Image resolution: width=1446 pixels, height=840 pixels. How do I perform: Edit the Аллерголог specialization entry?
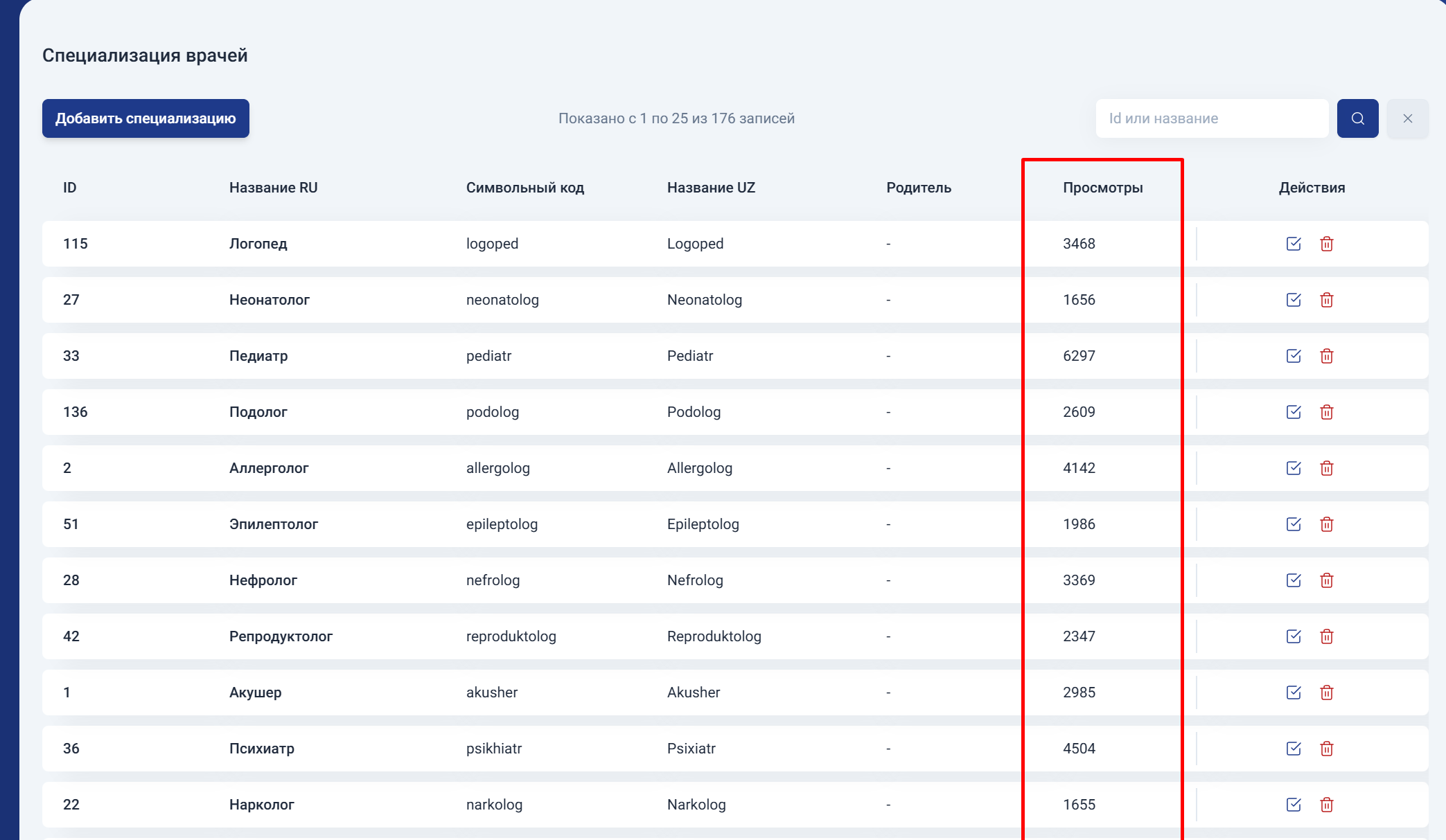[1293, 468]
